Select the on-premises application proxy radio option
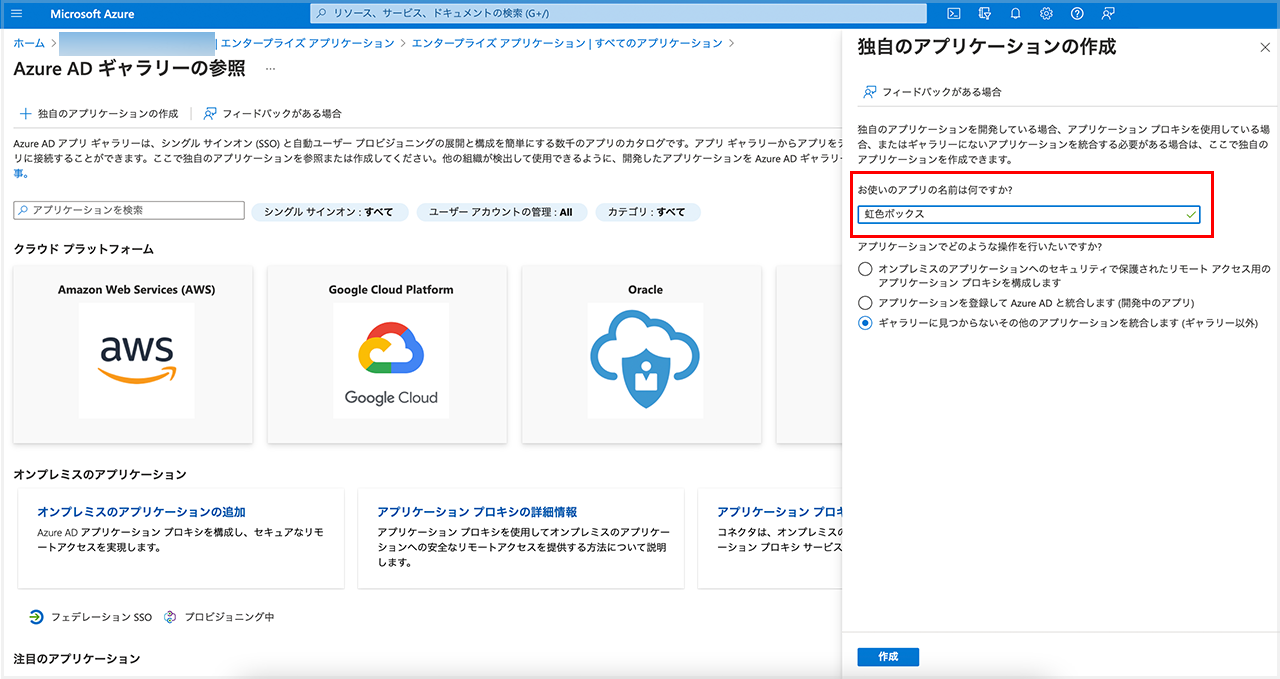Viewport: 1280px width, 679px height. click(865, 269)
